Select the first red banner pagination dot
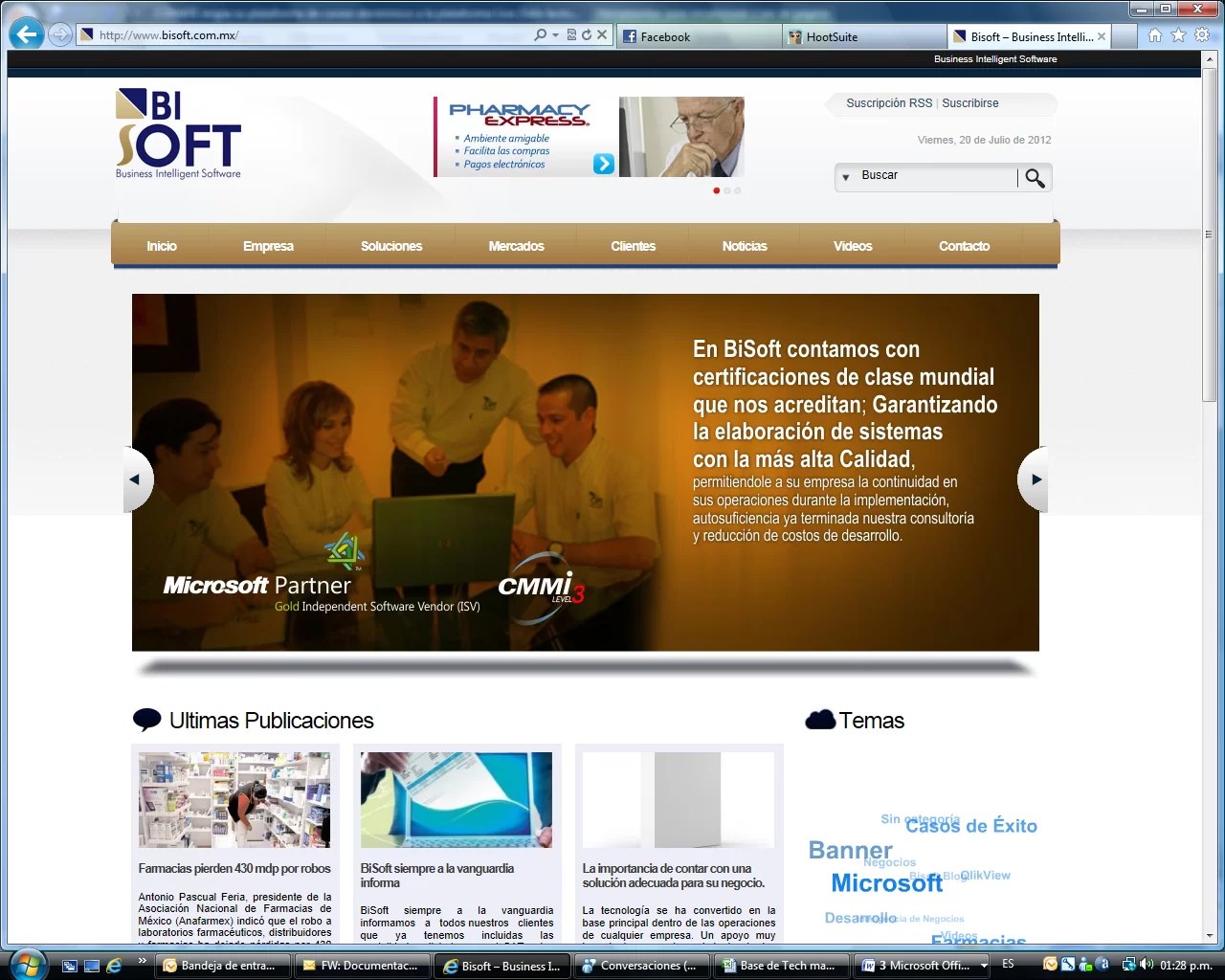 click(717, 190)
